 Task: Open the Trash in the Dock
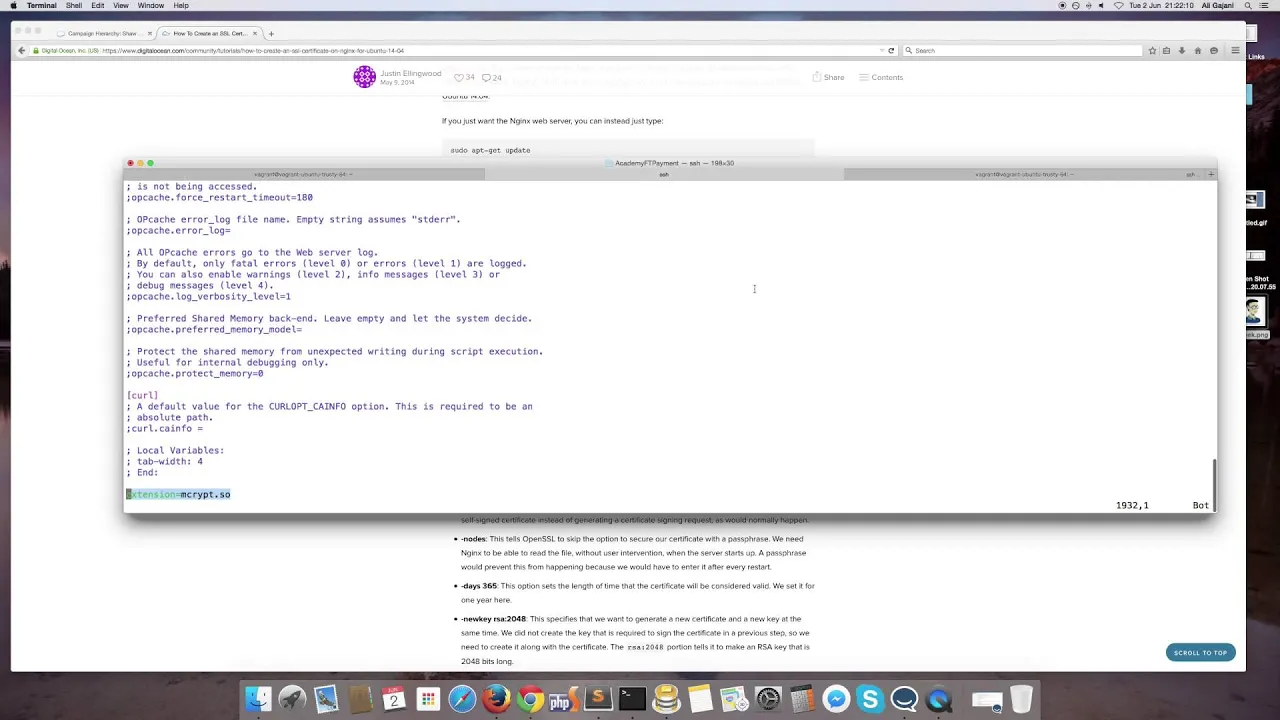tap(1021, 699)
